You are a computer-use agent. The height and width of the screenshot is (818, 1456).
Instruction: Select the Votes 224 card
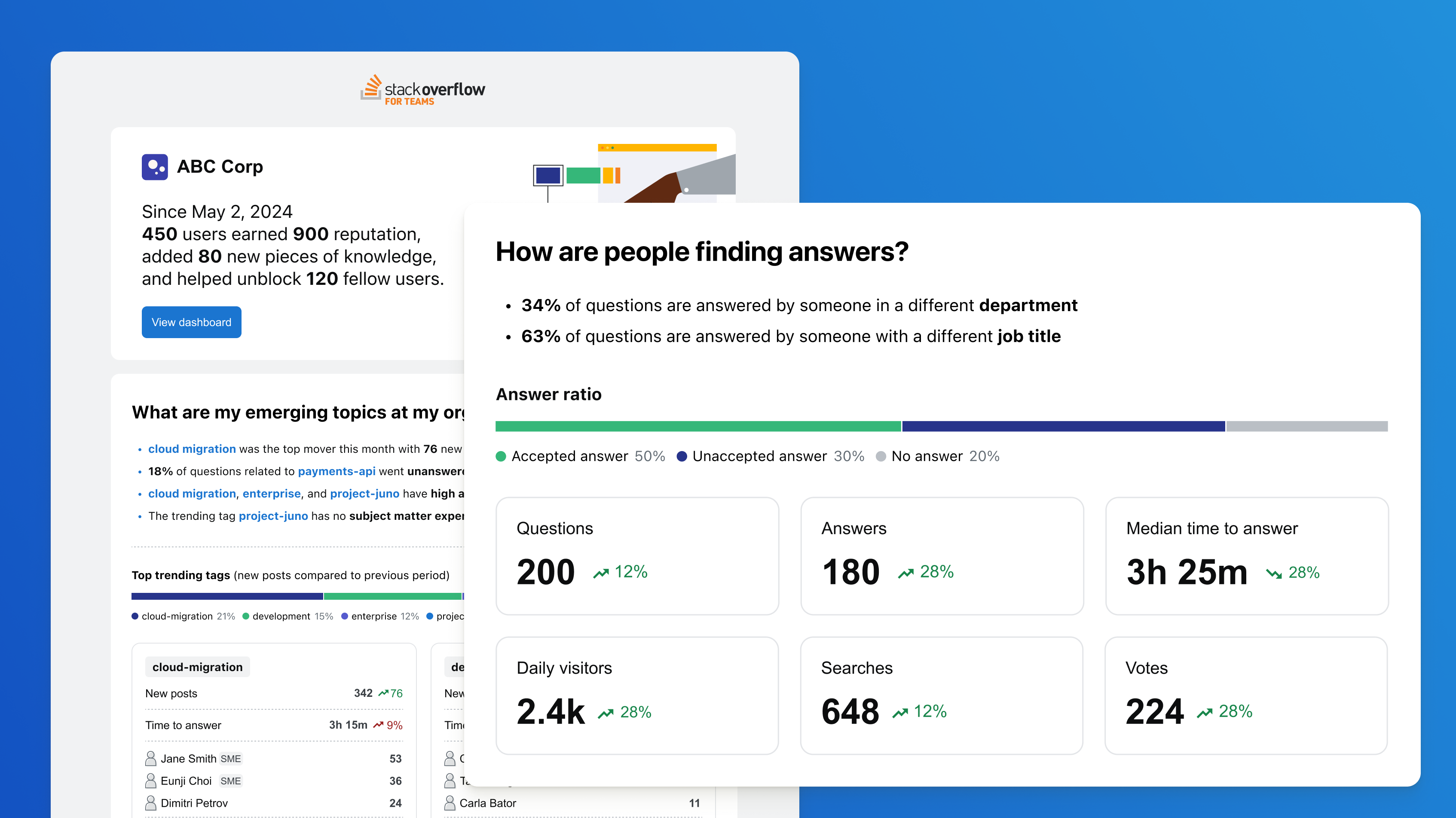pyautogui.click(x=1247, y=696)
